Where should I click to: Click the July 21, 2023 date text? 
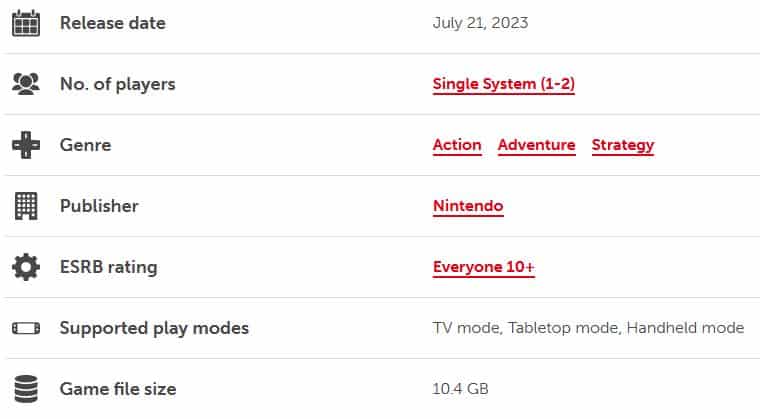(480, 23)
